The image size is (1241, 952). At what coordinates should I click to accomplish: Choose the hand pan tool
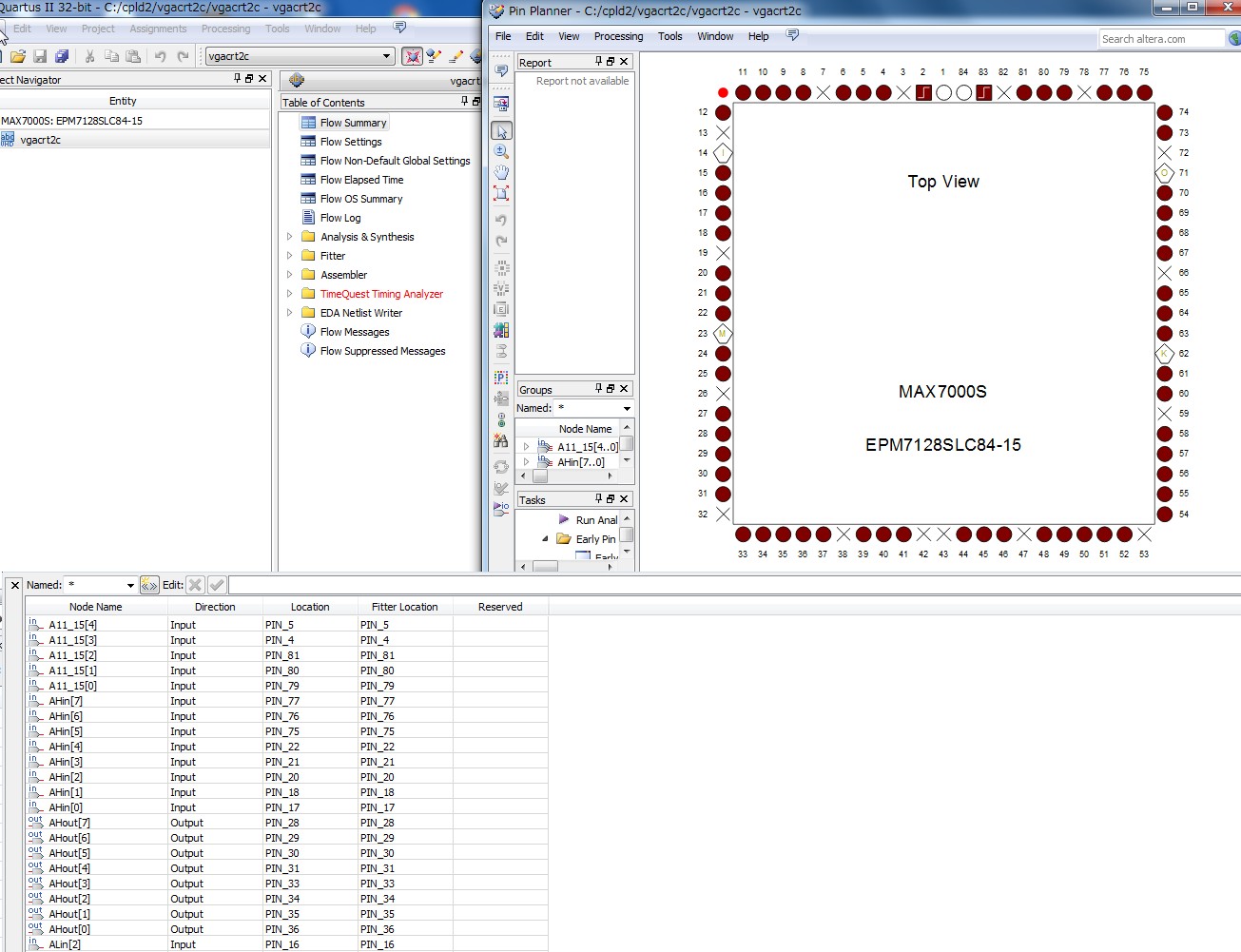pyautogui.click(x=501, y=172)
